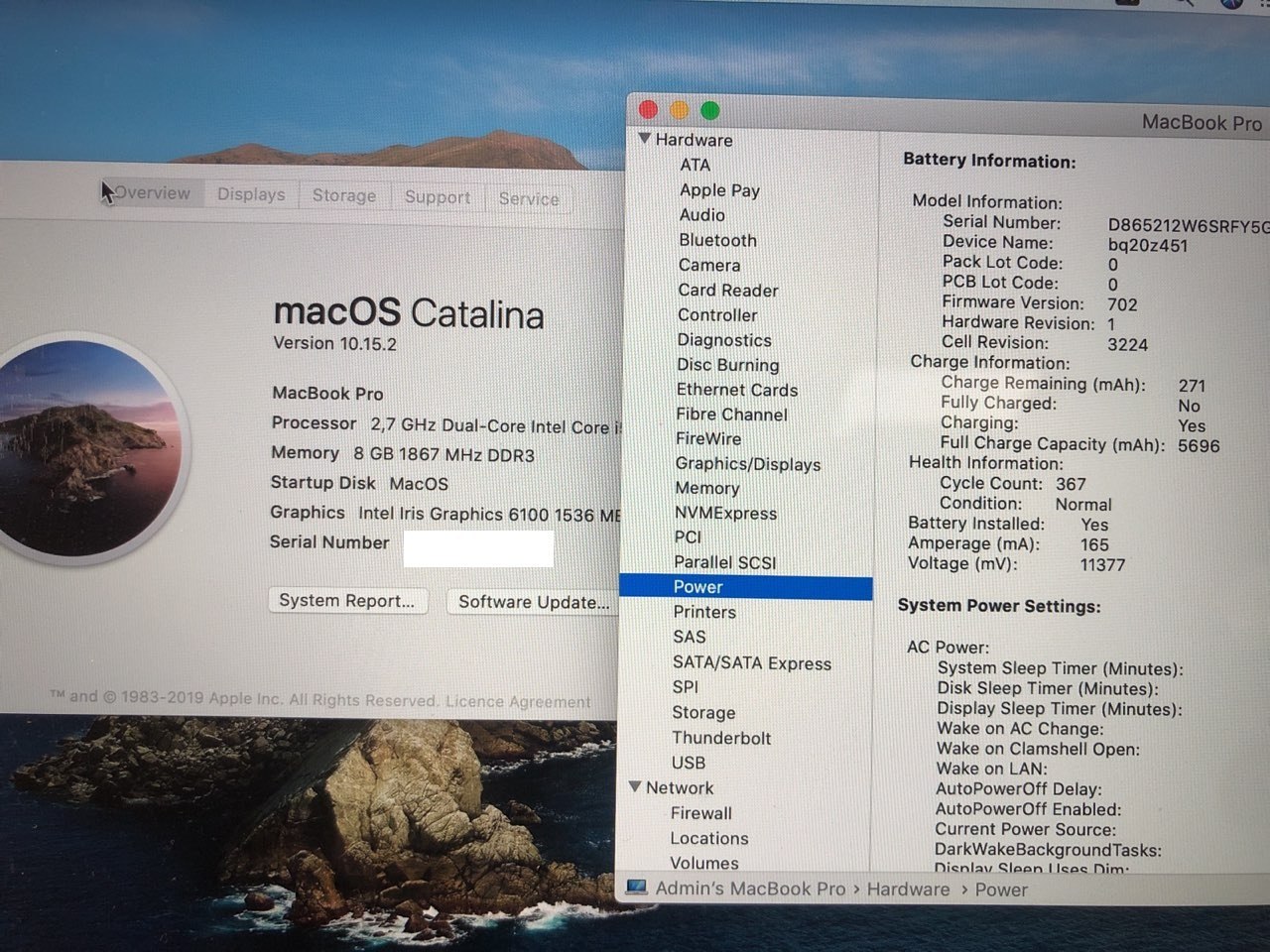Switch to the Support tab

tap(438, 196)
